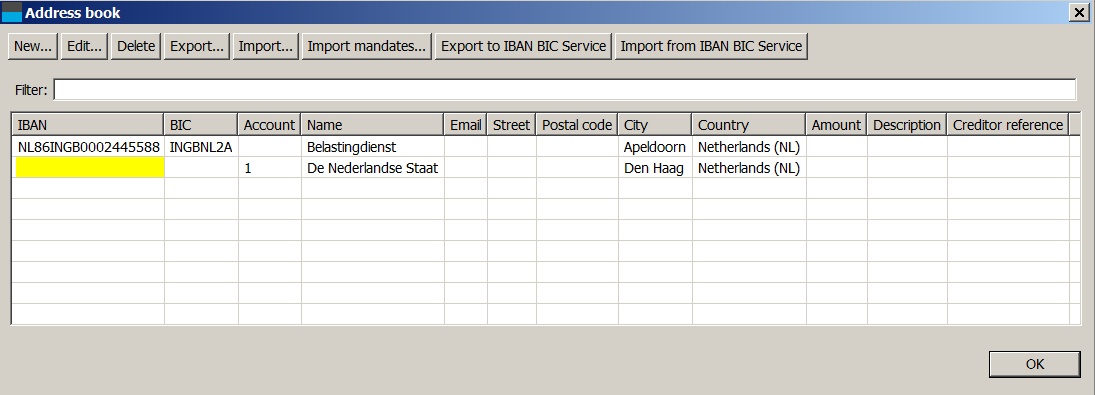Sort by the Postal code column header

coord(578,125)
